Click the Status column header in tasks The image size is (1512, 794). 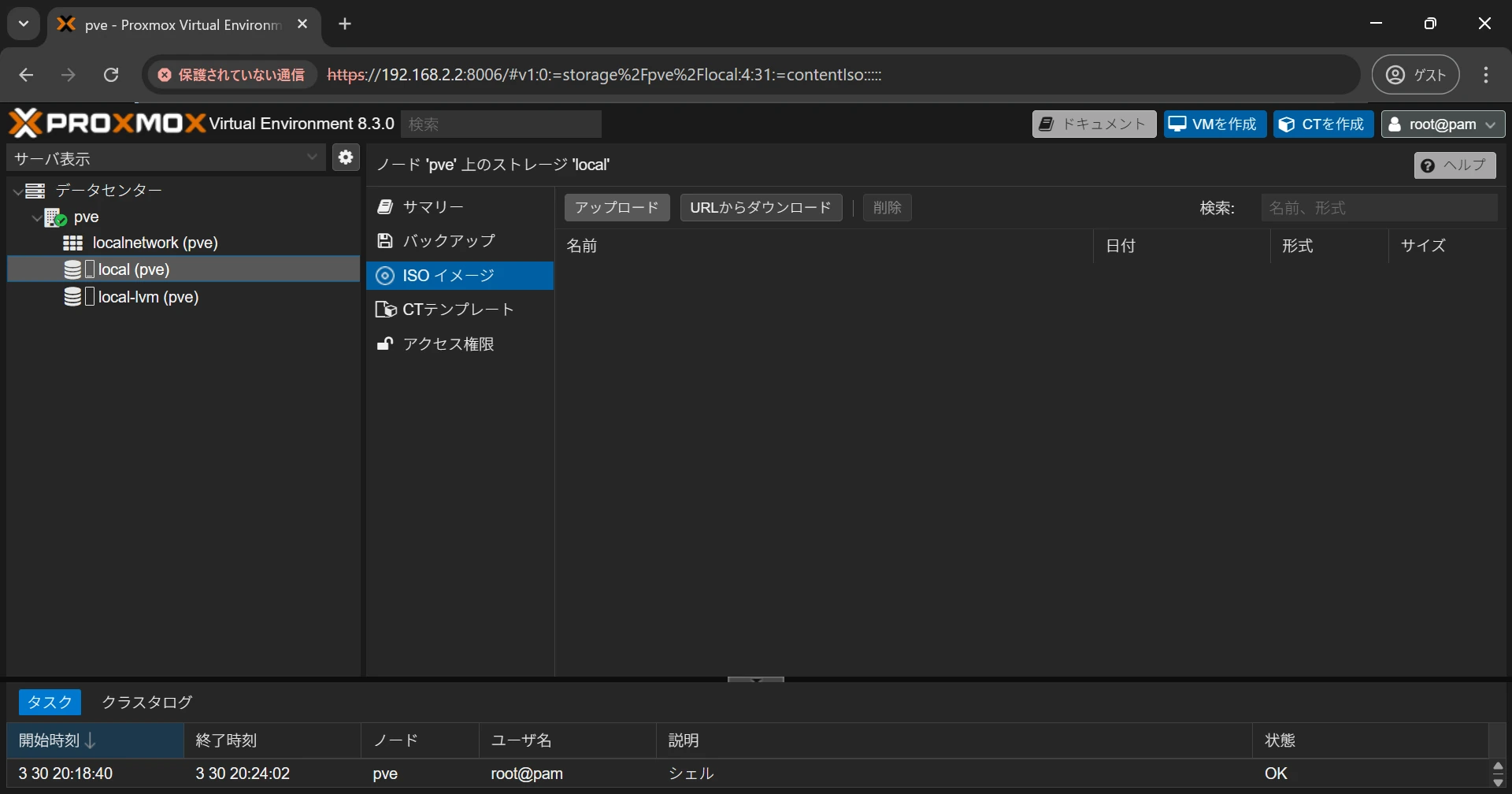click(x=1370, y=740)
